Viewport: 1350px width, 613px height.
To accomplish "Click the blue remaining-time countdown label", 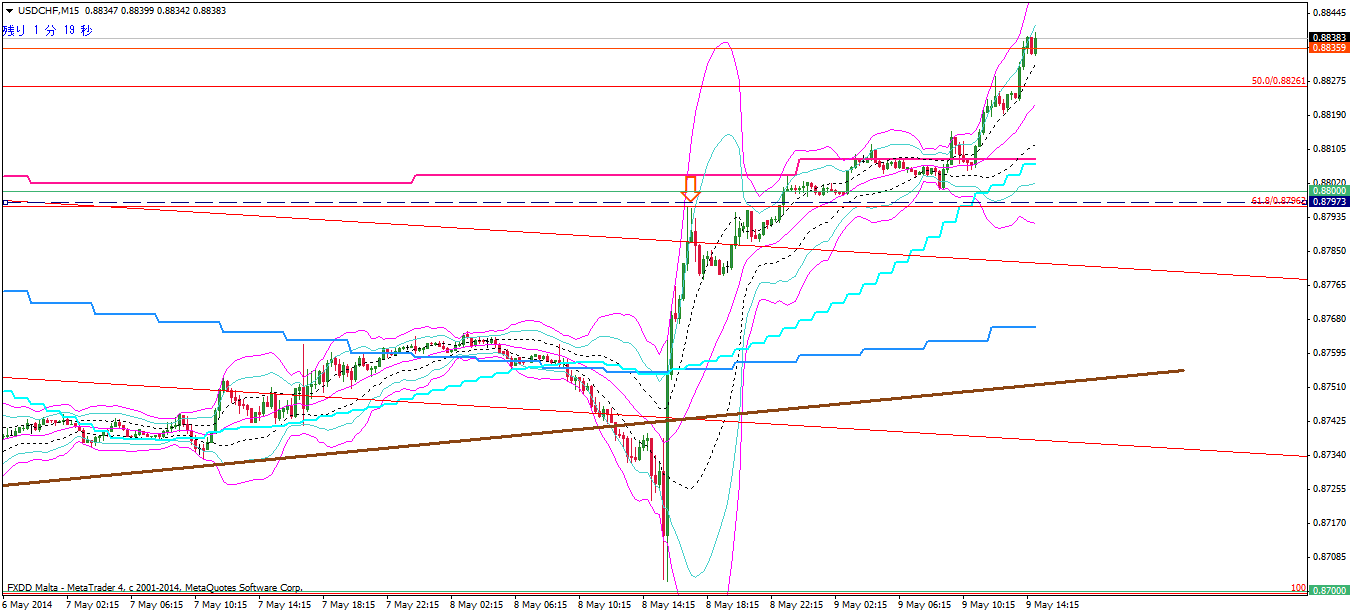I will (x=48, y=30).
